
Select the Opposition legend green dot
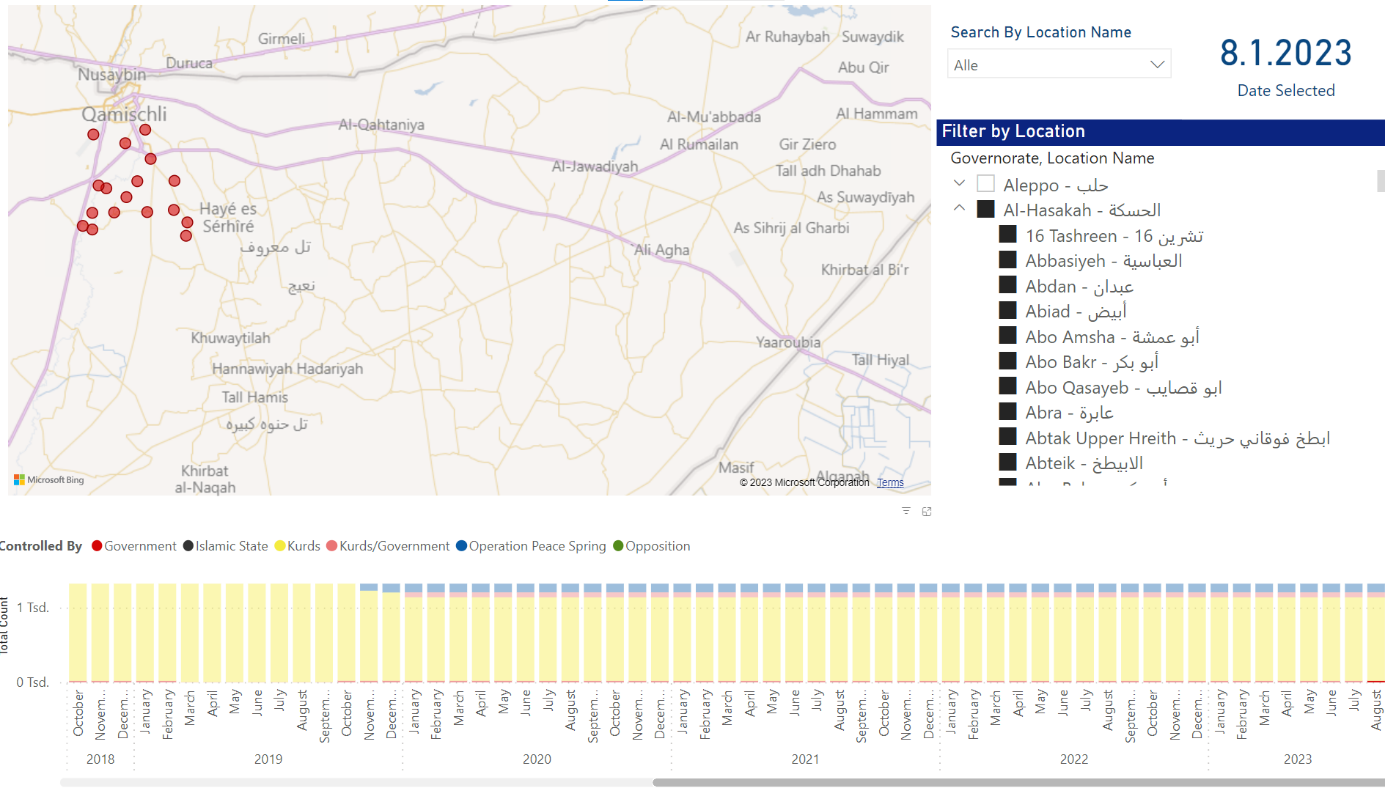click(618, 546)
